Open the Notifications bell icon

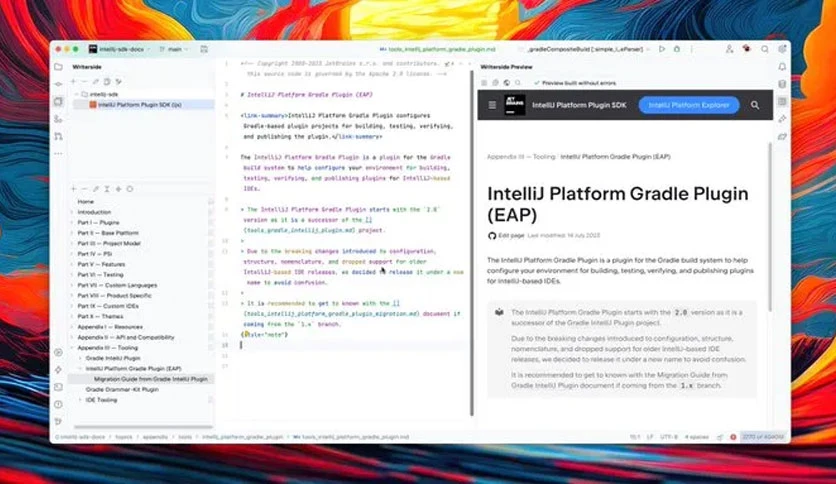click(782, 67)
